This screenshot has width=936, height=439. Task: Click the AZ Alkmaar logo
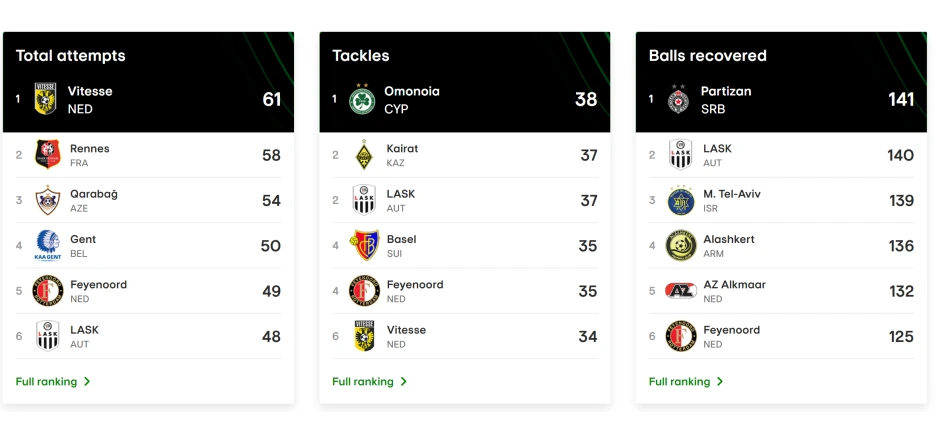tap(681, 291)
